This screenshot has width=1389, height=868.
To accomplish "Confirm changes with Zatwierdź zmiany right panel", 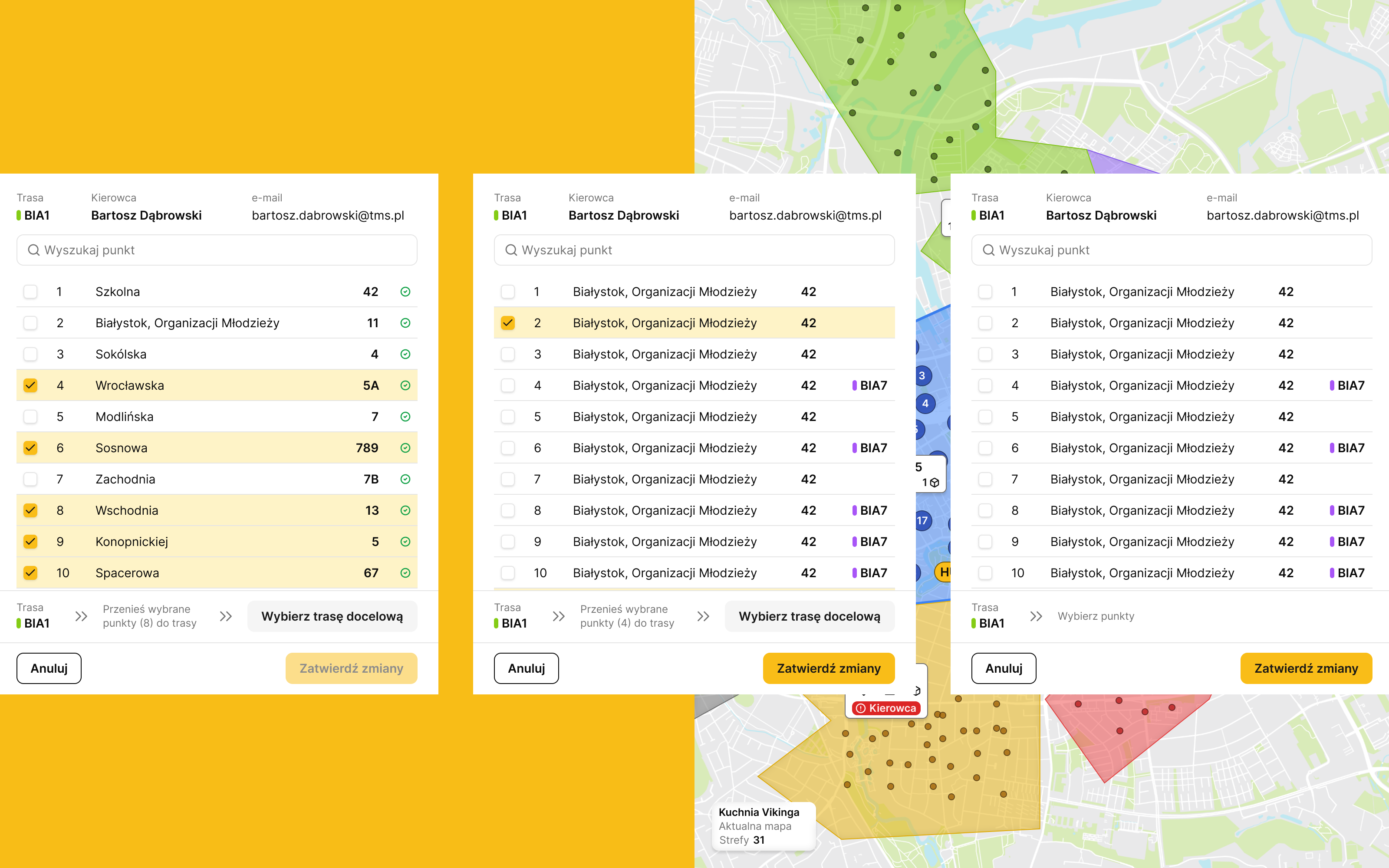I will (x=1307, y=668).
